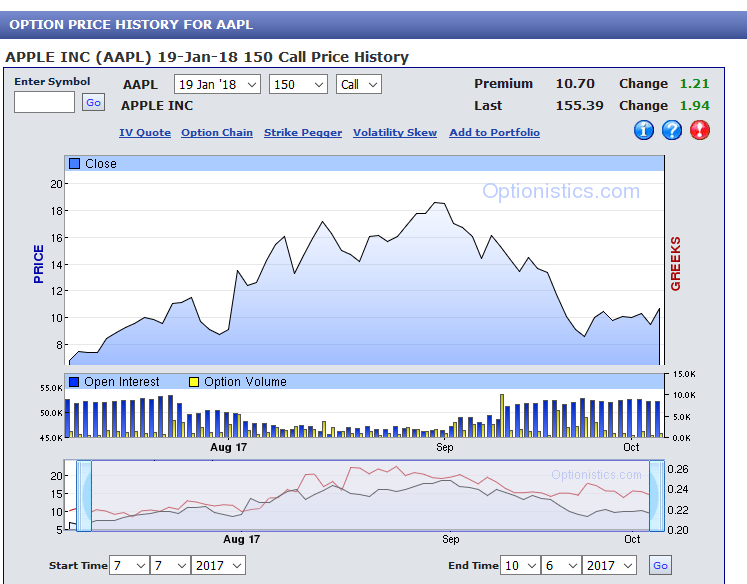Click the Go button beside Enter Symbol

[93, 102]
